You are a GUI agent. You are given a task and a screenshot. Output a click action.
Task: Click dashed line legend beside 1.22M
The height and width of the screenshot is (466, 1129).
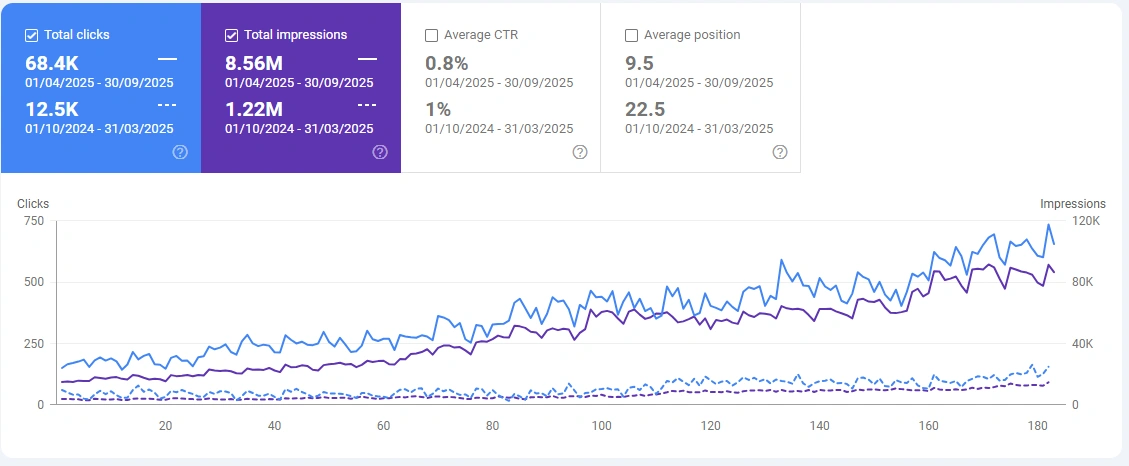coord(367,105)
